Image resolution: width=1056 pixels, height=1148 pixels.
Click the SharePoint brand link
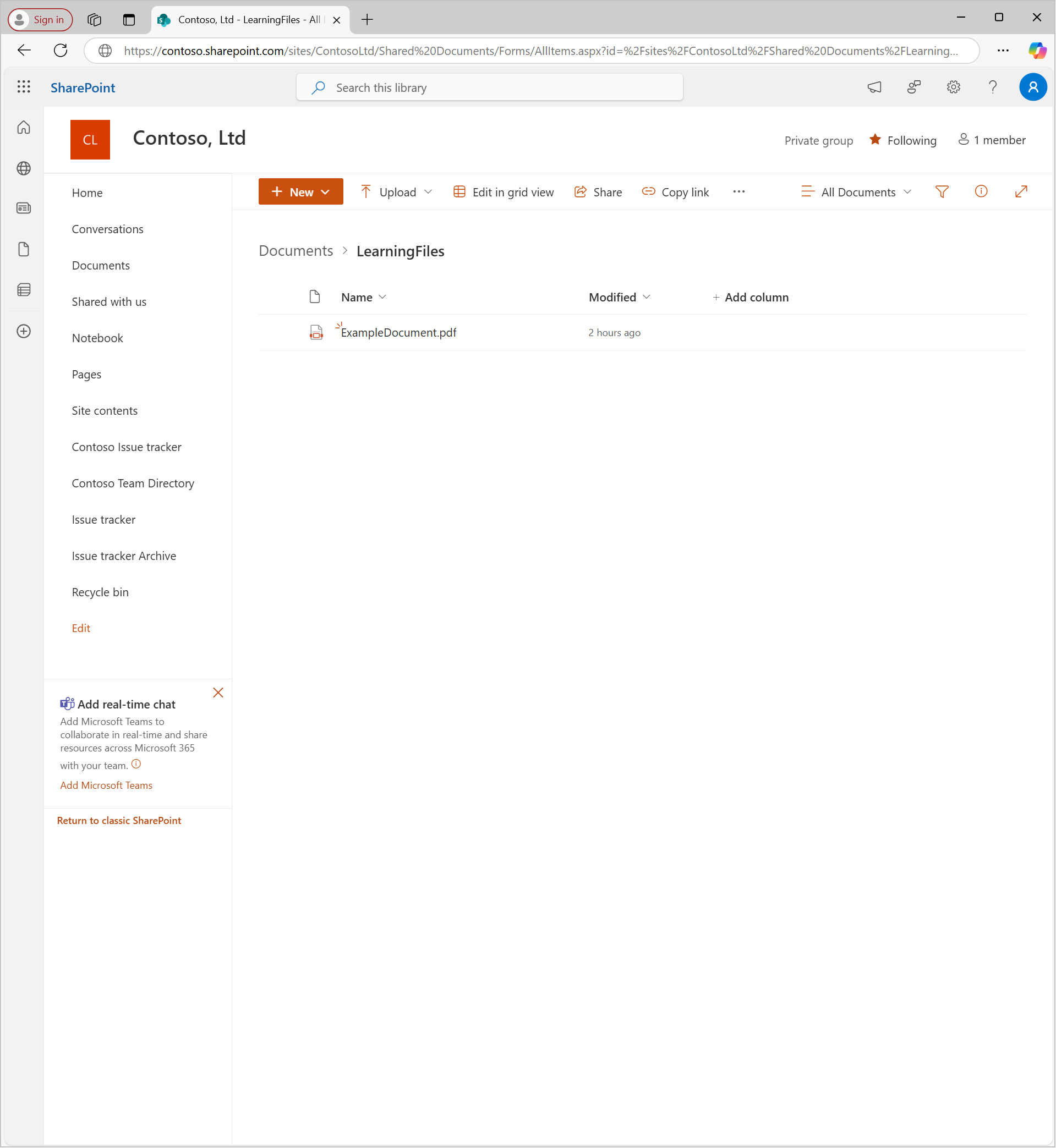(x=83, y=87)
